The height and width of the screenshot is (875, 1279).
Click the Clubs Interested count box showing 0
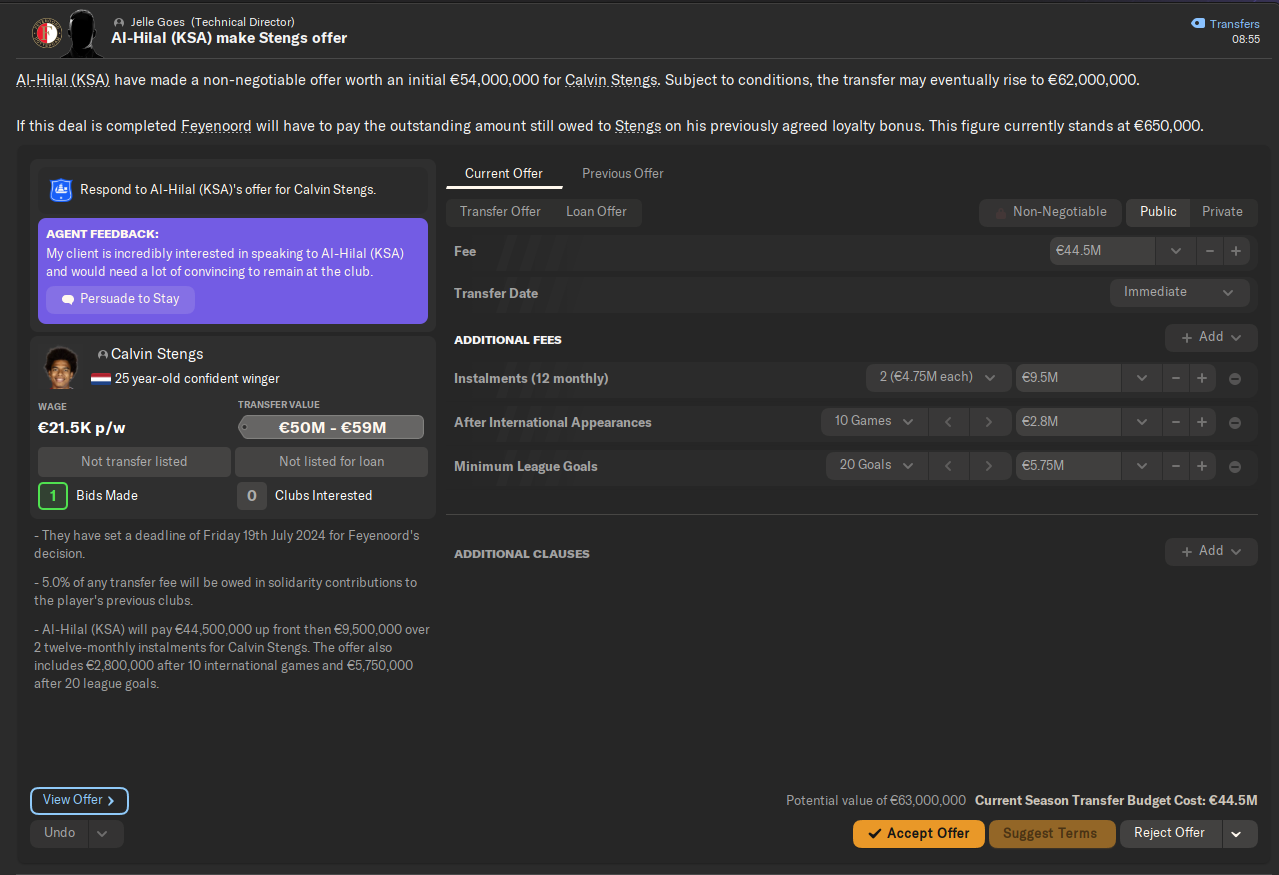(251, 496)
